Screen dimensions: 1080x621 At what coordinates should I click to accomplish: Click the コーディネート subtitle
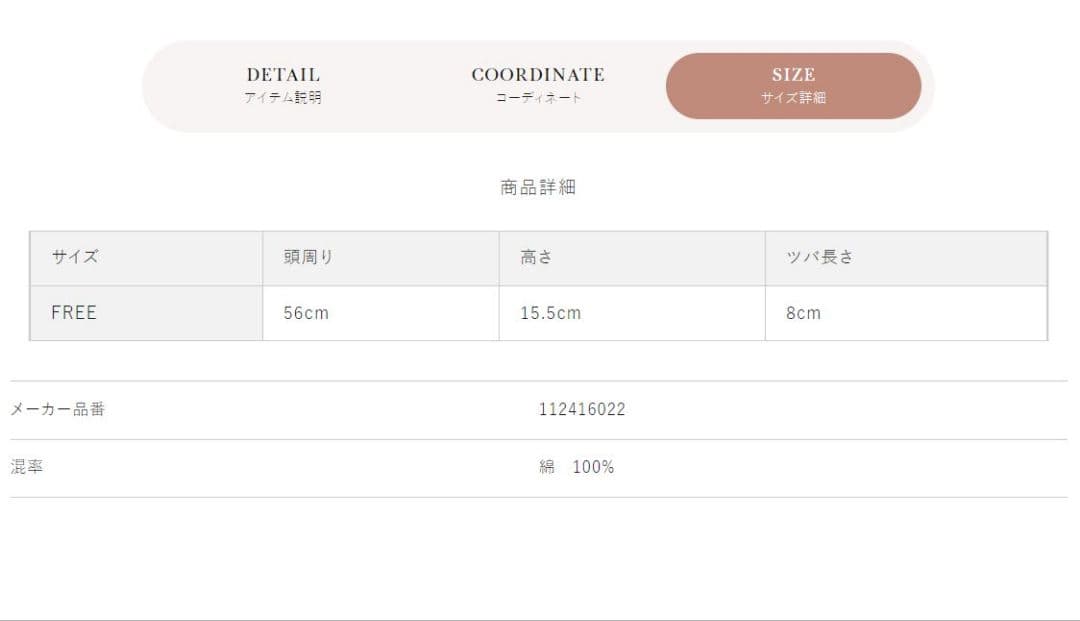pyautogui.click(x=538, y=98)
